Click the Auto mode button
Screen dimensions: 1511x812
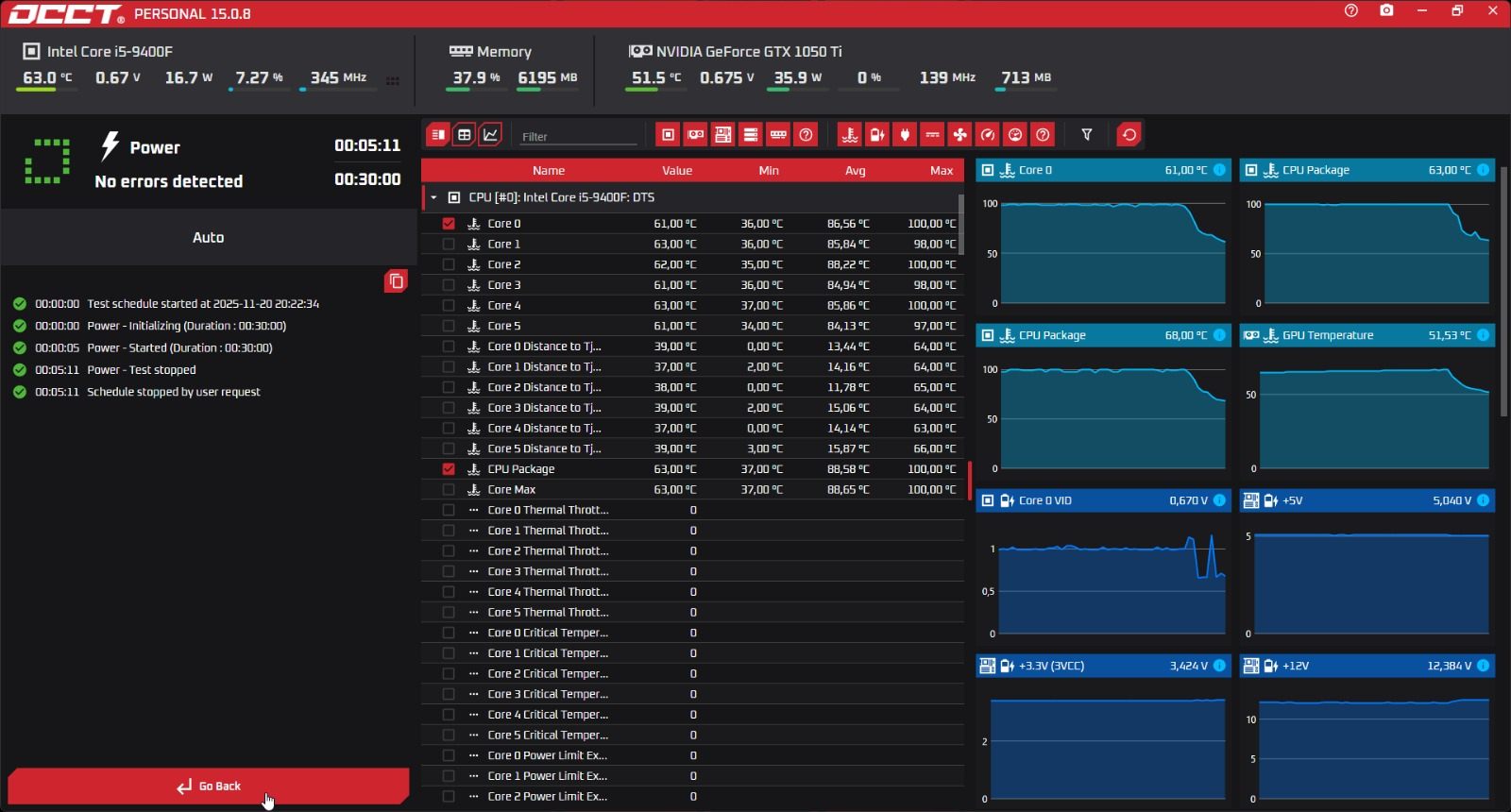point(209,237)
